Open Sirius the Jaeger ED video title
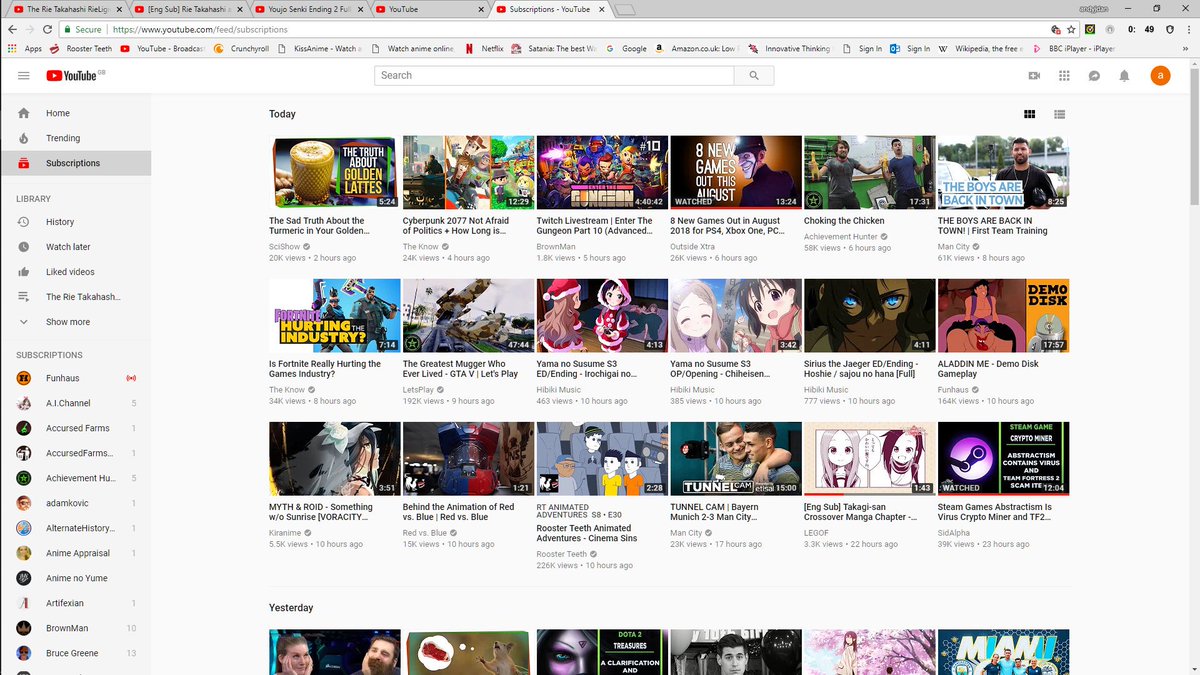 coord(861,369)
